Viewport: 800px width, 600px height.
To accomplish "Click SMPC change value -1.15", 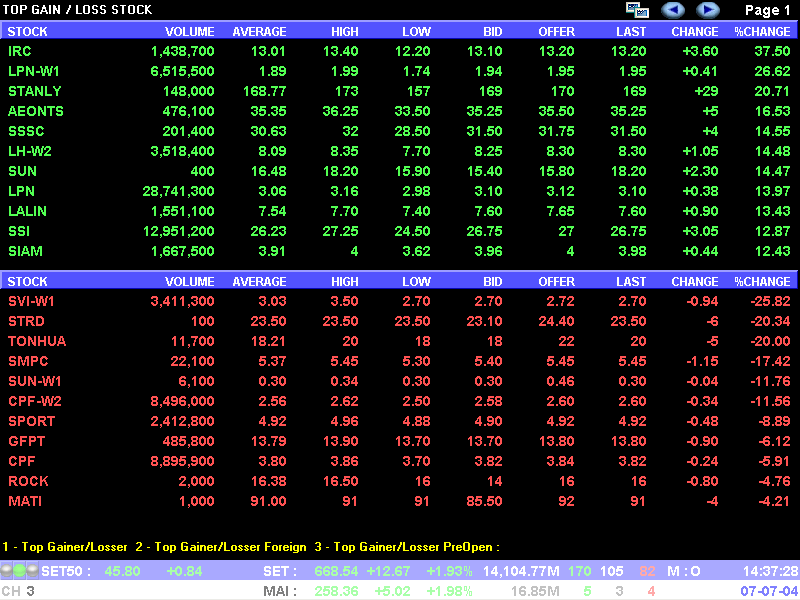I will point(703,361).
